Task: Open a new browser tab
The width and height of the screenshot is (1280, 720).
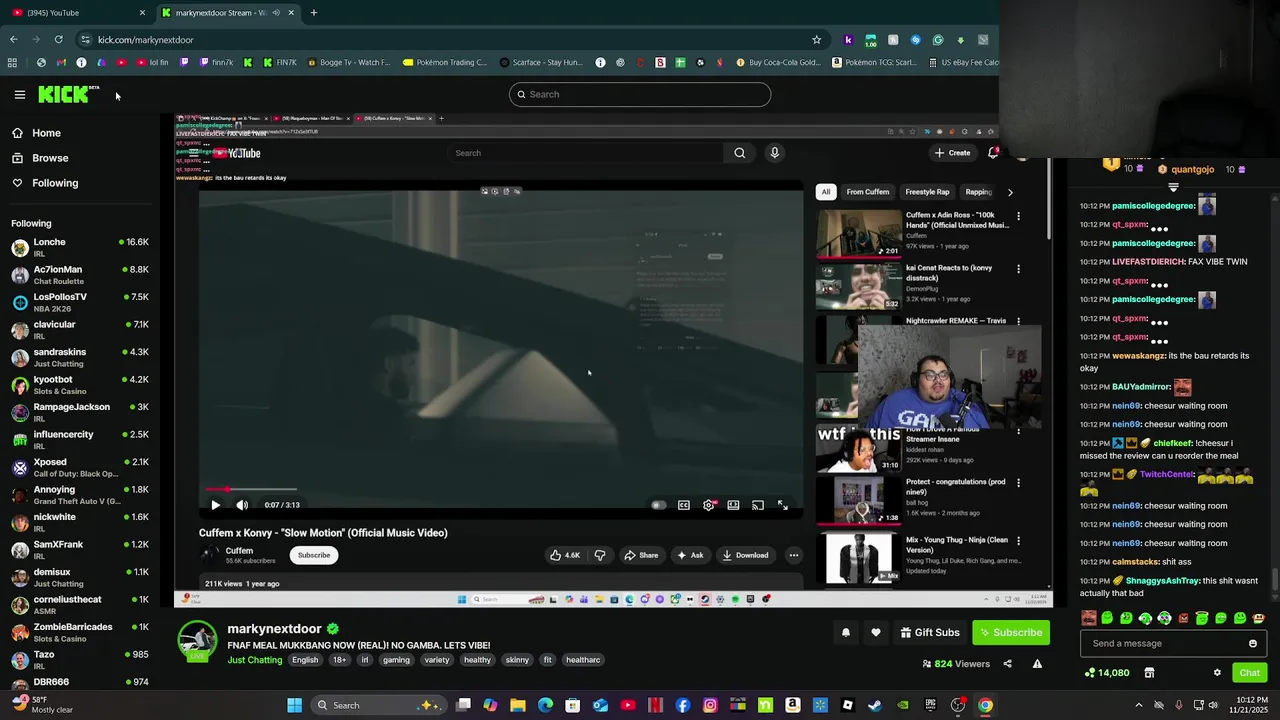Action: point(314,13)
